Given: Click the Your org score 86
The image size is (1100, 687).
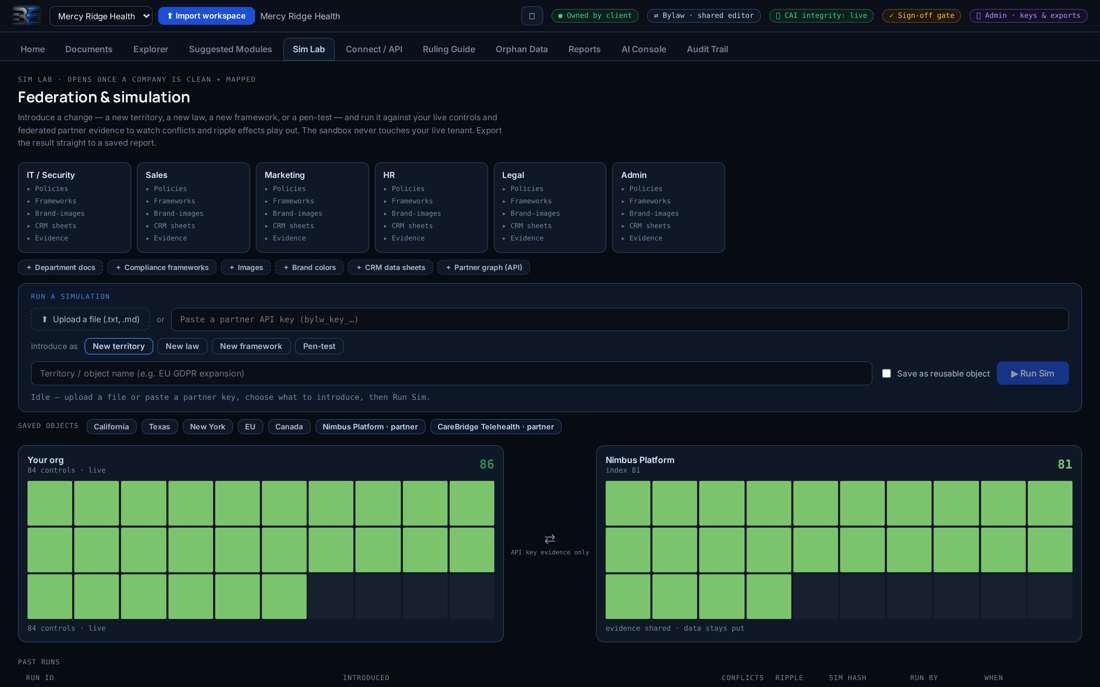Looking at the screenshot, I should point(486,465).
